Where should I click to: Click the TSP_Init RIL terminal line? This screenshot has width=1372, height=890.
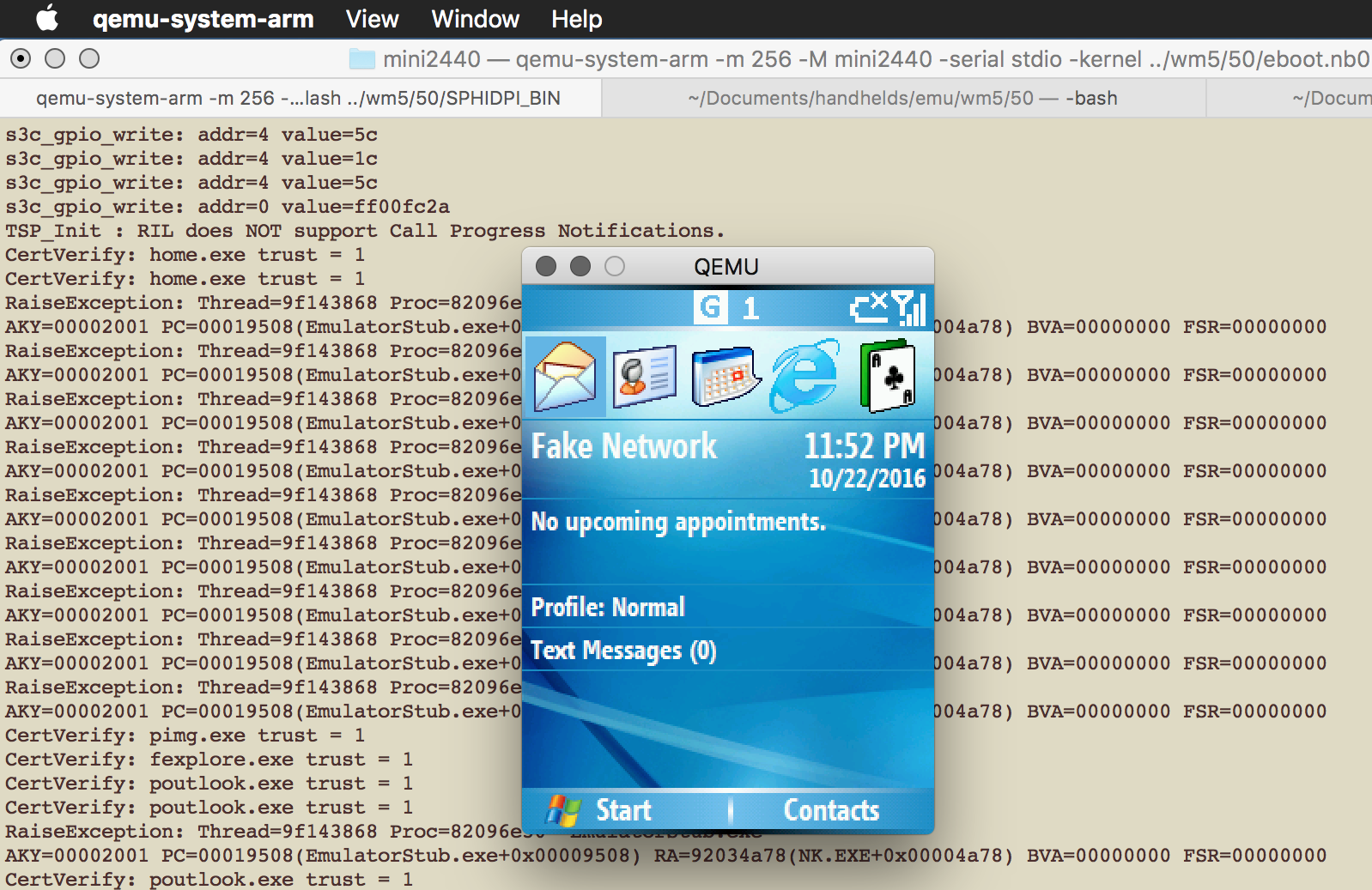pos(365,231)
